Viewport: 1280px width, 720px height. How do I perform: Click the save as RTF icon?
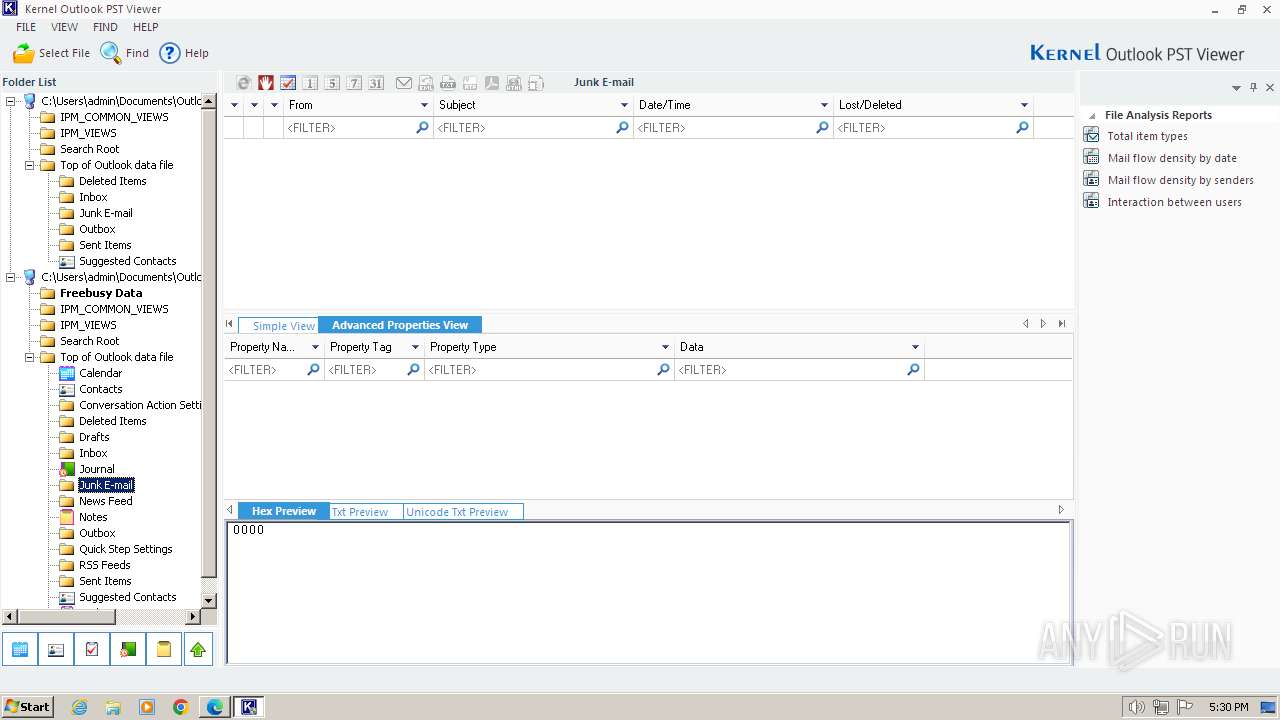470,83
